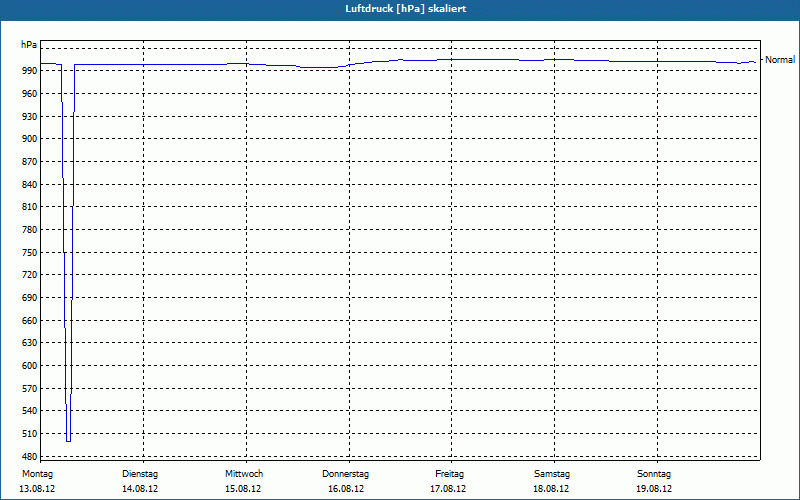Click the date 19.08.12
The width and height of the screenshot is (800, 500).
point(654,489)
